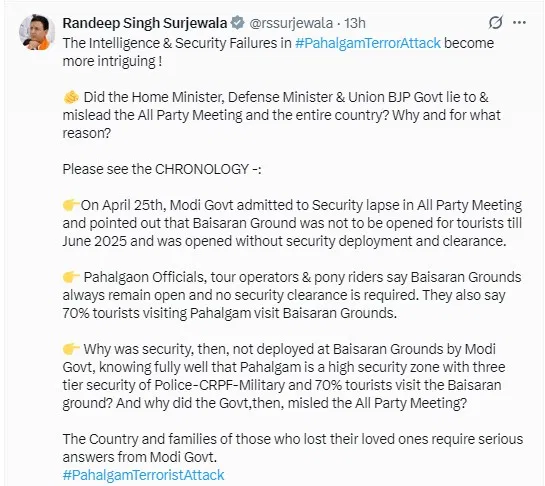Click the paragraph mentioning 'June 2025'
This screenshot has width=545, height=486.
[x=292, y=223]
